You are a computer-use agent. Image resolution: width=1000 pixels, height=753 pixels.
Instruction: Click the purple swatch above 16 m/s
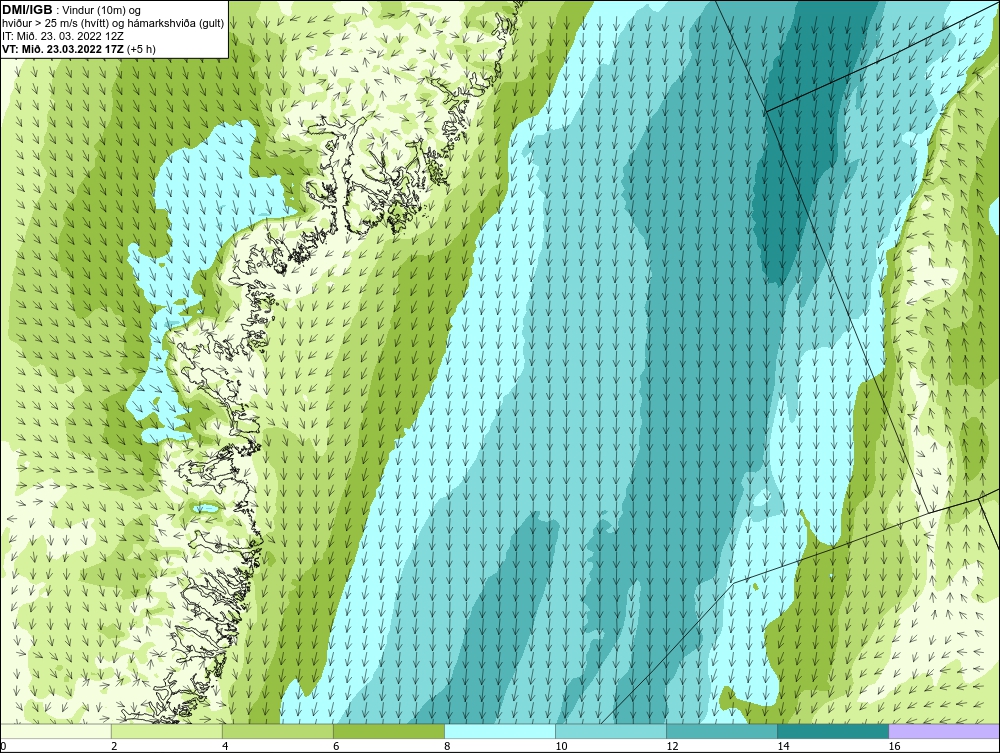coord(944,731)
